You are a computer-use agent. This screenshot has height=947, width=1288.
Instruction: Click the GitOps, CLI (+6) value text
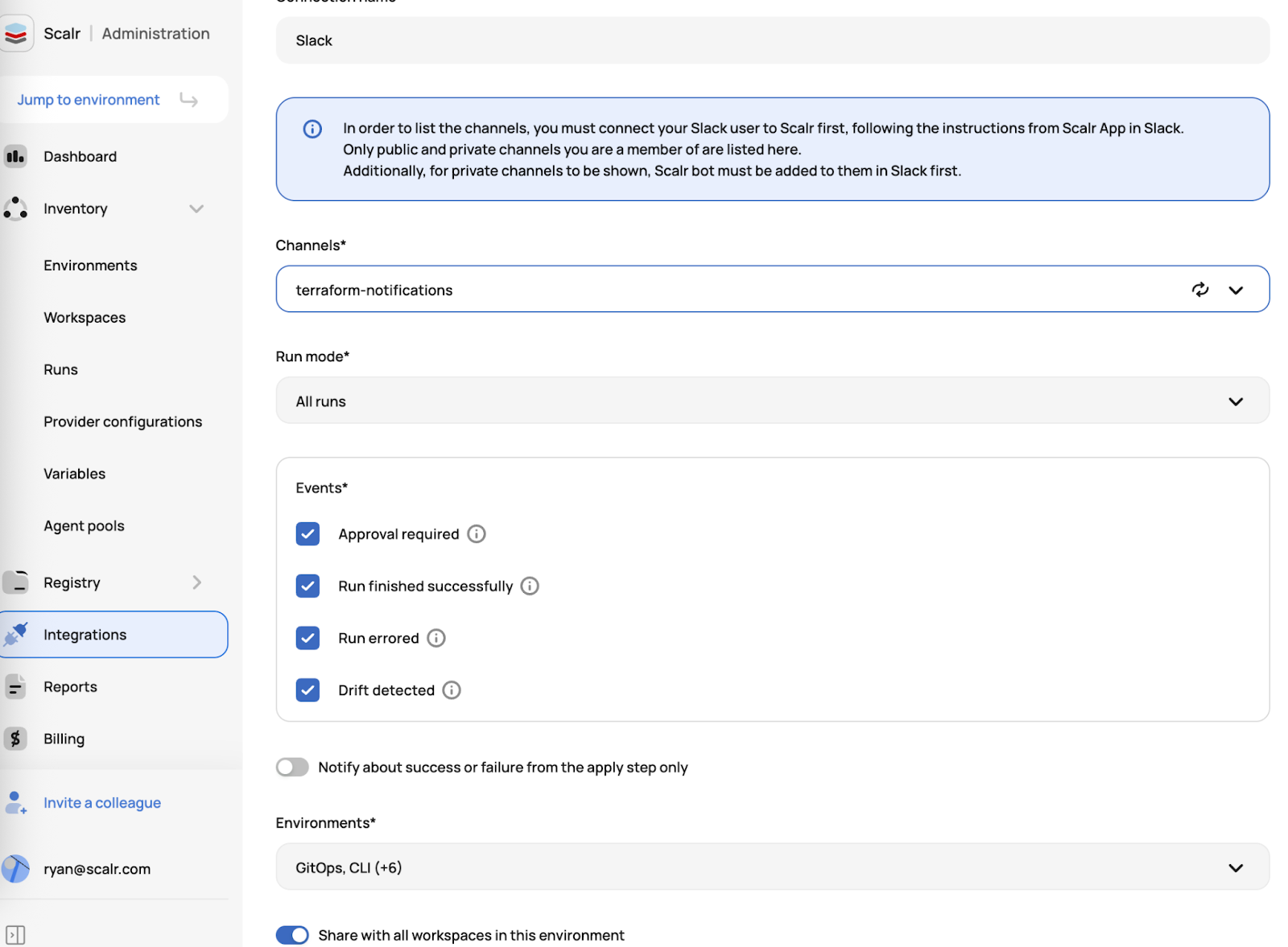[x=349, y=867]
